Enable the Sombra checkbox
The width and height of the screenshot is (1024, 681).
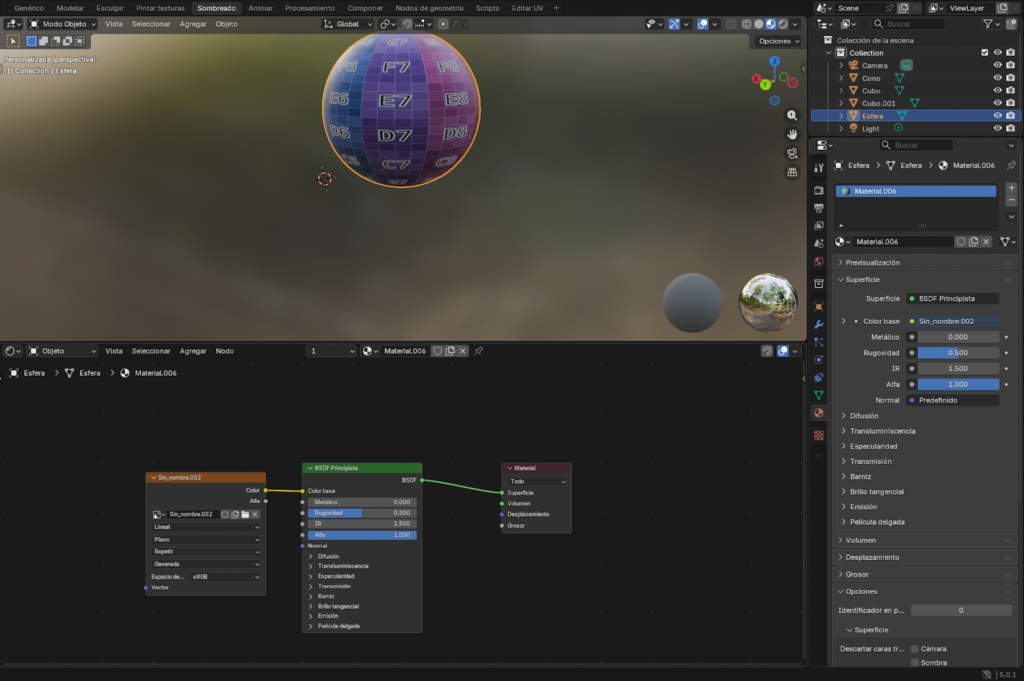pyautogui.click(x=914, y=662)
